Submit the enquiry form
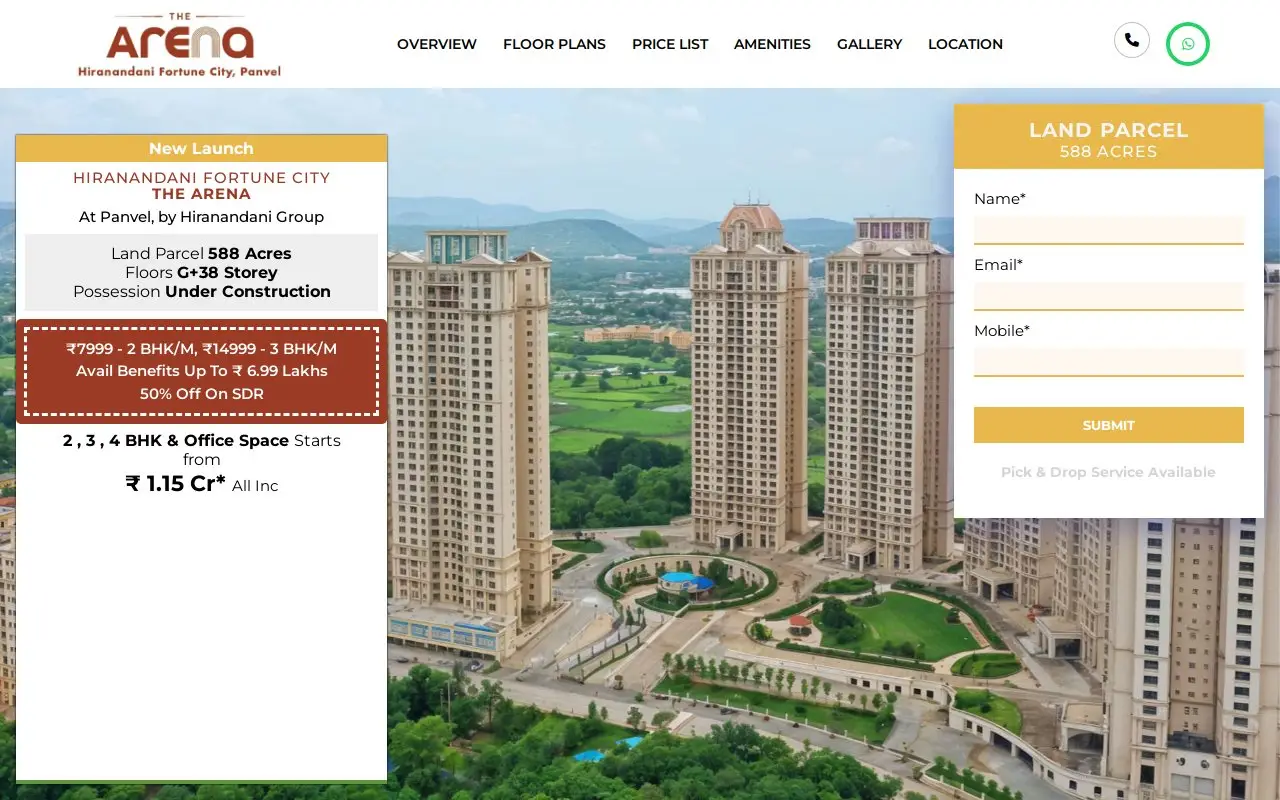Image resolution: width=1280 pixels, height=800 pixels. pos(1109,425)
